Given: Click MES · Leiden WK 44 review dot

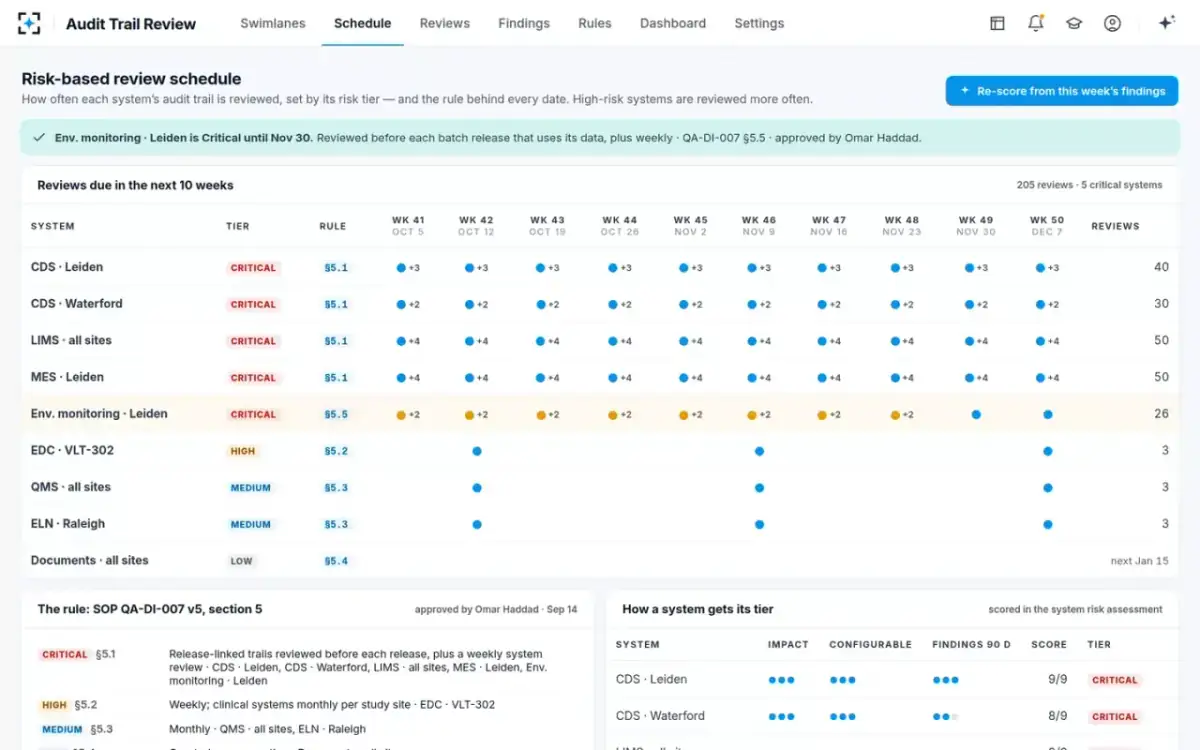Looking at the screenshot, I should (x=613, y=378).
